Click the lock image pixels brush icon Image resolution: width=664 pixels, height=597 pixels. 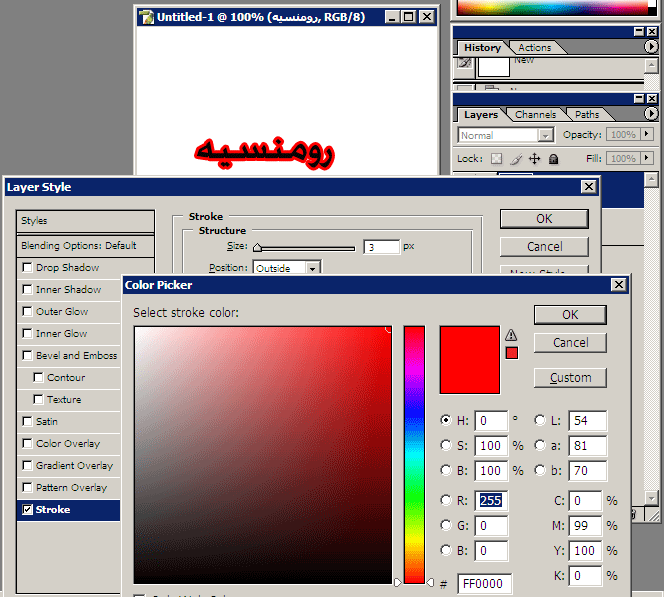(x=516, y=158)
